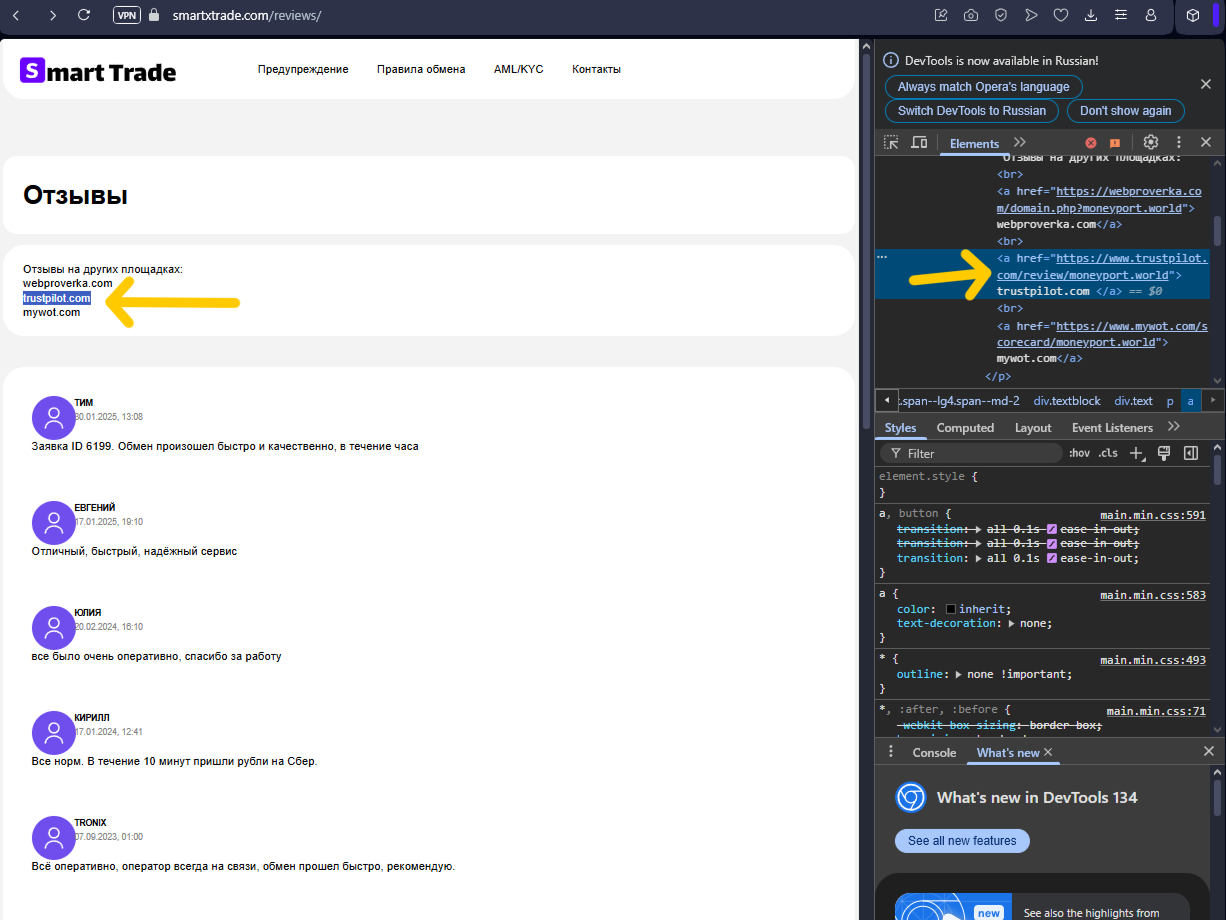Click the avatar of reviewer ТИМ

click(53, 417)
